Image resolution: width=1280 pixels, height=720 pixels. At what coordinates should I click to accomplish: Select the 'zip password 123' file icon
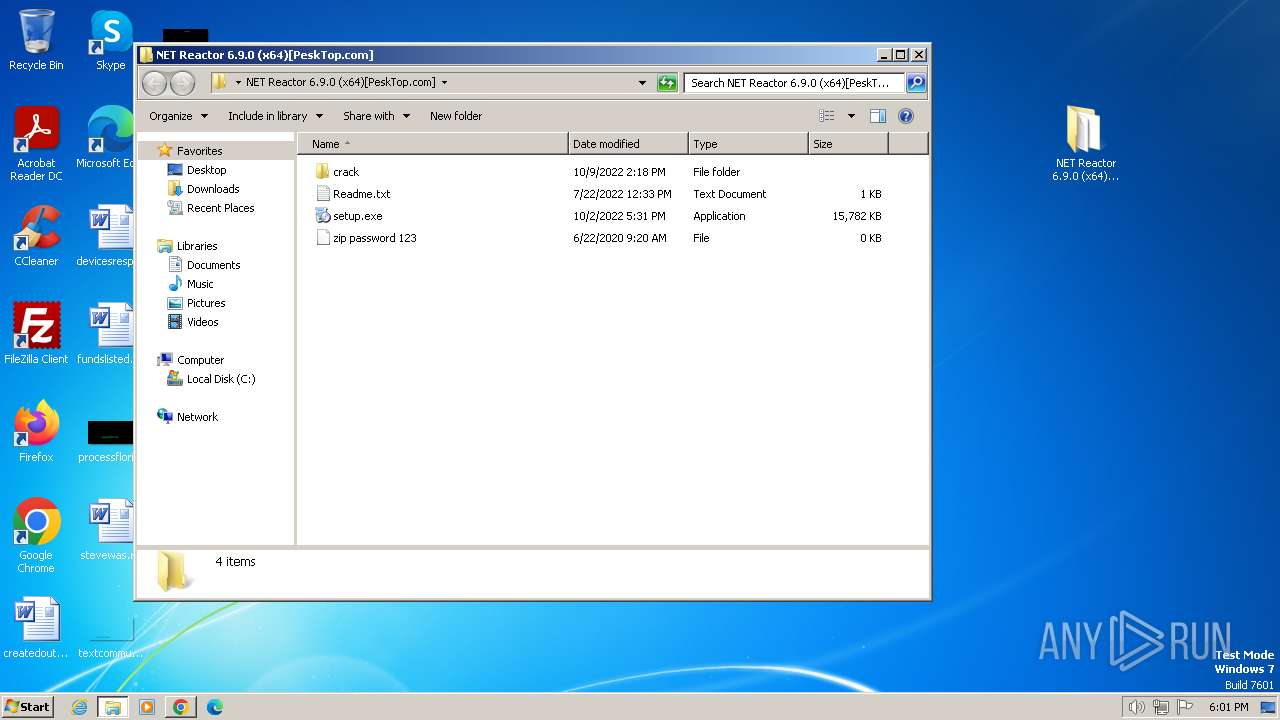(x=322, y=238)
